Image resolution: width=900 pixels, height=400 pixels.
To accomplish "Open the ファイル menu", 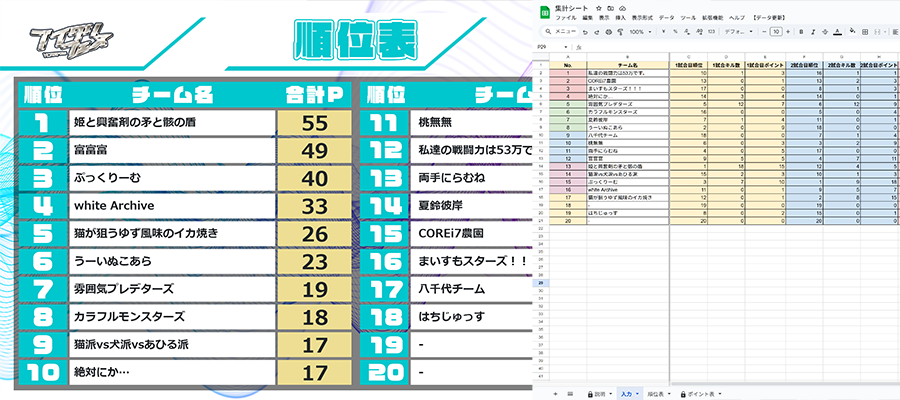I will click(x=566, y=18).
